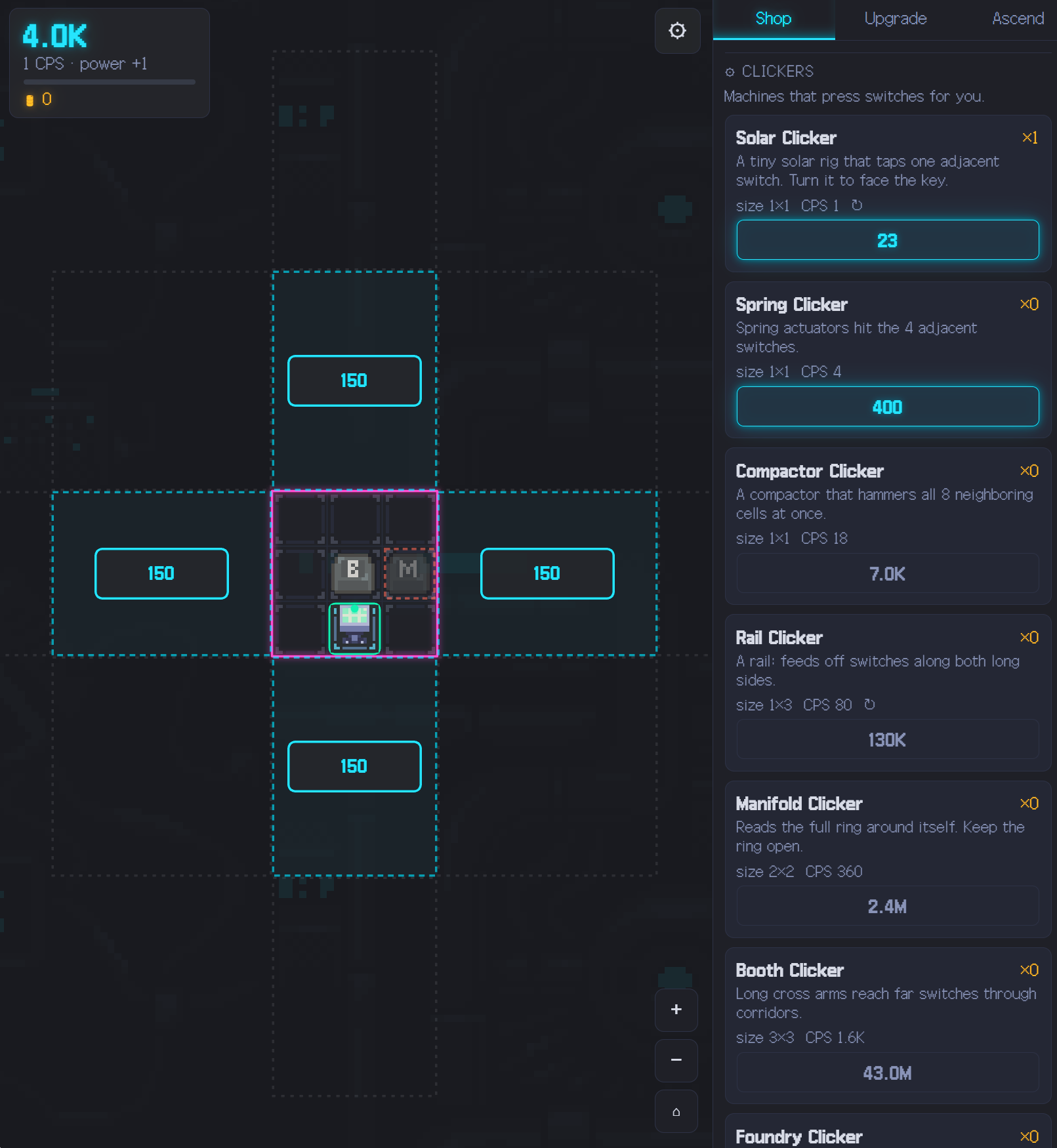Image resolution: width=1057 pixels, height=1148 pixels.
Task: Click the rotate icon on Solar Clicker
Action: click(857, 205)
